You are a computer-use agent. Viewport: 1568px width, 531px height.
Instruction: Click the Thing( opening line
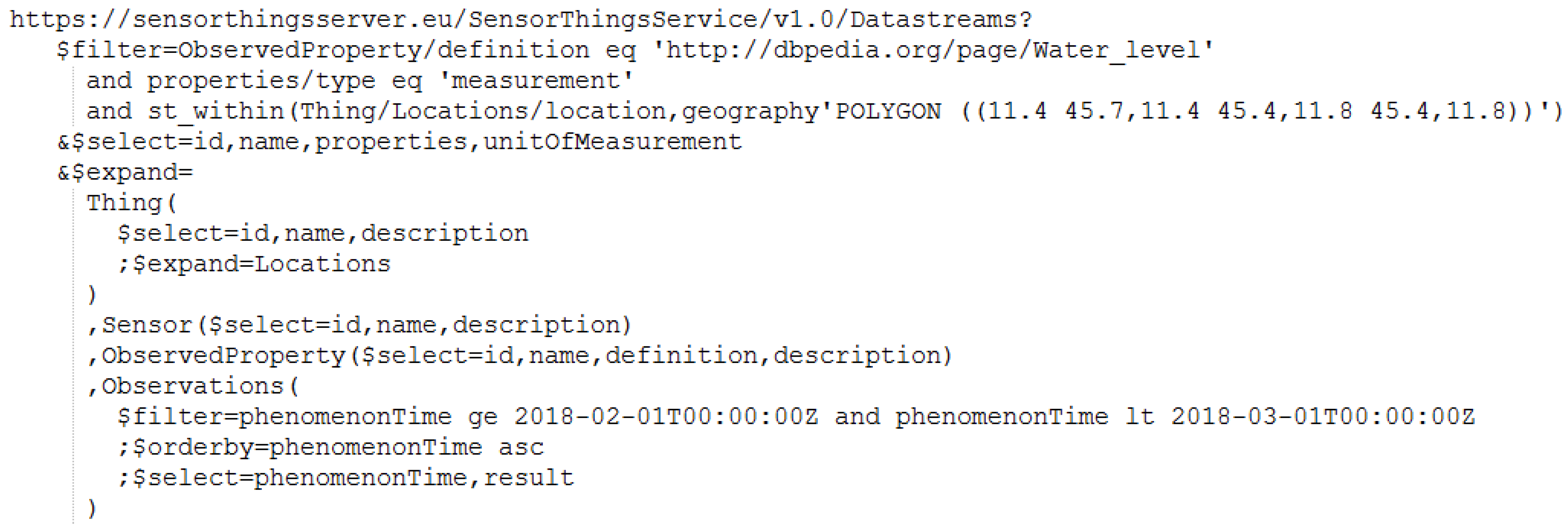(132, 203)
